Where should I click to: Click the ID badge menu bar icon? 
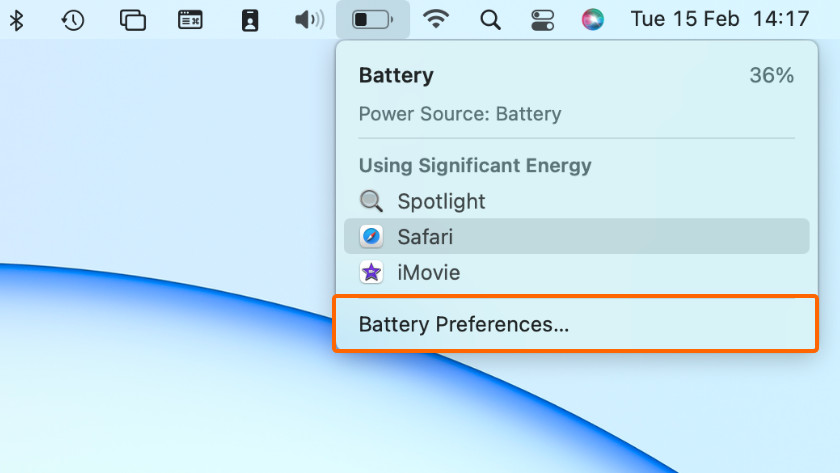click(x=250, y=20)
